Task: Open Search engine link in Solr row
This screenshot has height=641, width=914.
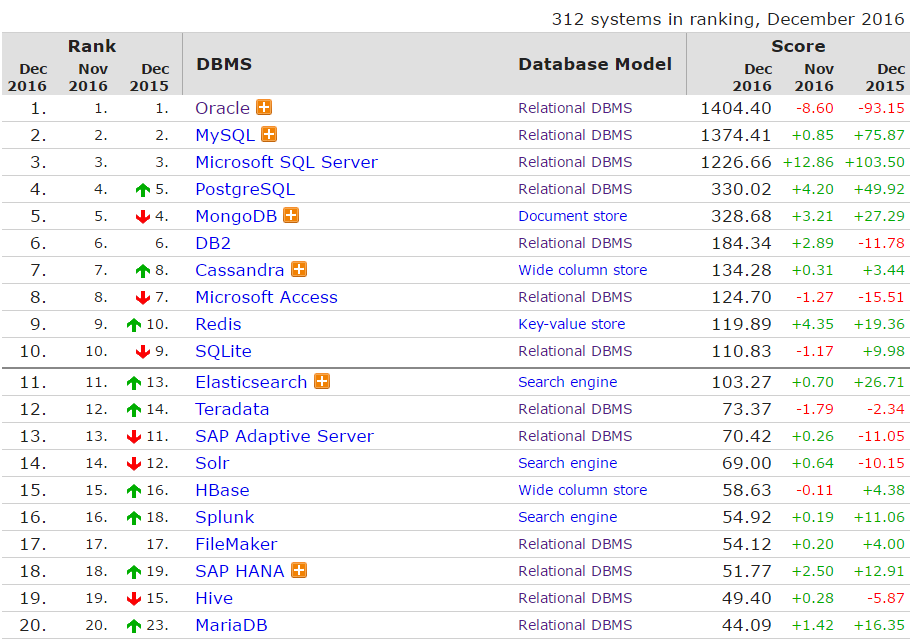Action: point(567,463)
